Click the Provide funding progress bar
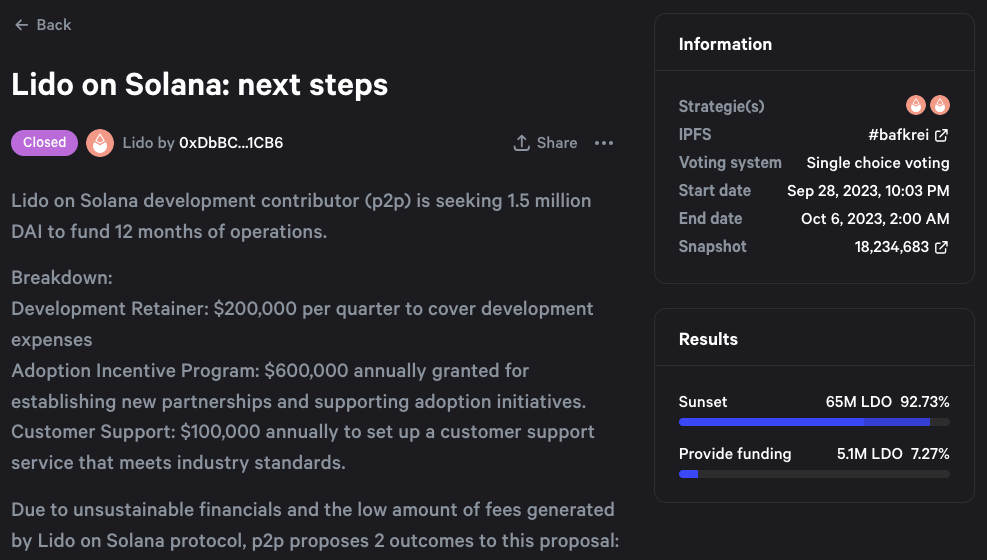 coord(814,473)
